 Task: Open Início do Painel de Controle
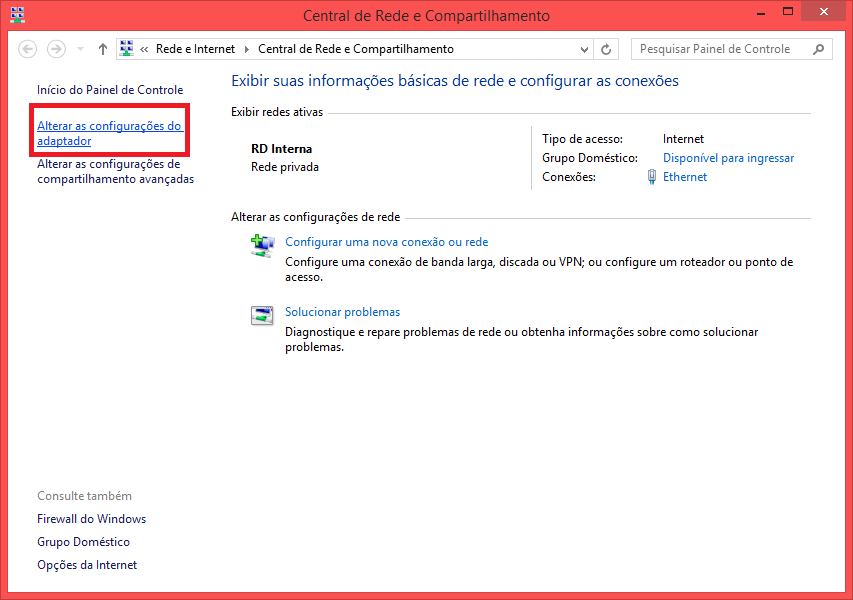[110, 90]
